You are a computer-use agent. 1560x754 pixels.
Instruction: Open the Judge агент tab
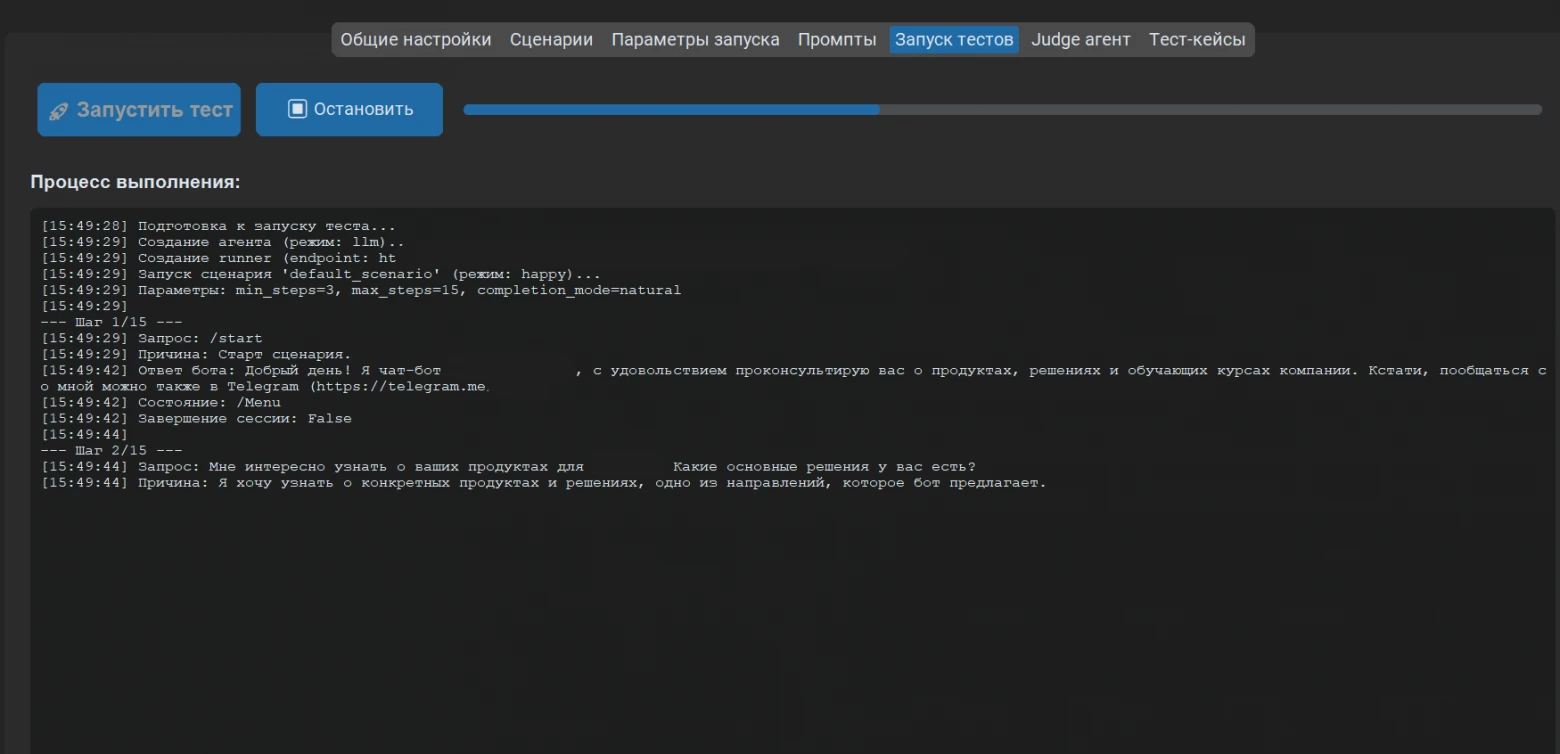(x=1080, y=40)
